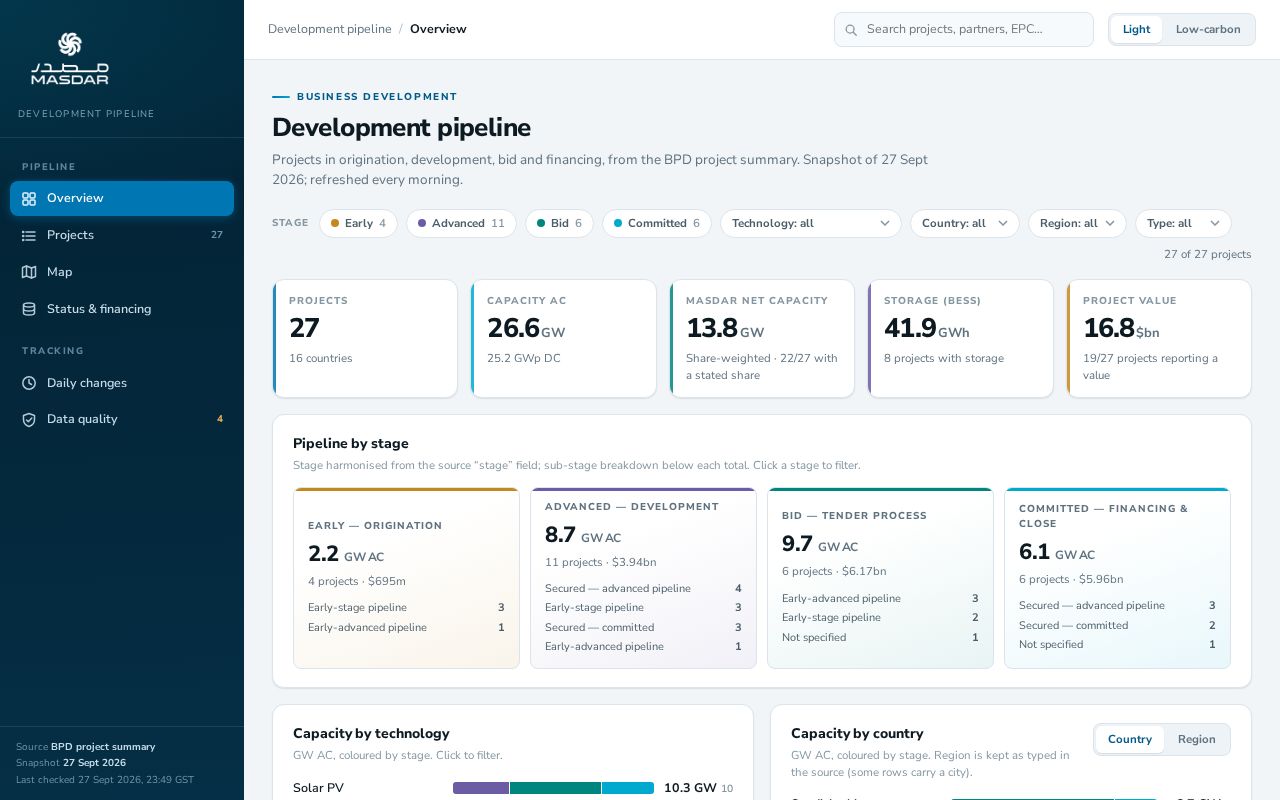Viewport: 1280px width, 800px height.
Task: Click the Solar PV capacity bar
Action: tap(553, 788)
